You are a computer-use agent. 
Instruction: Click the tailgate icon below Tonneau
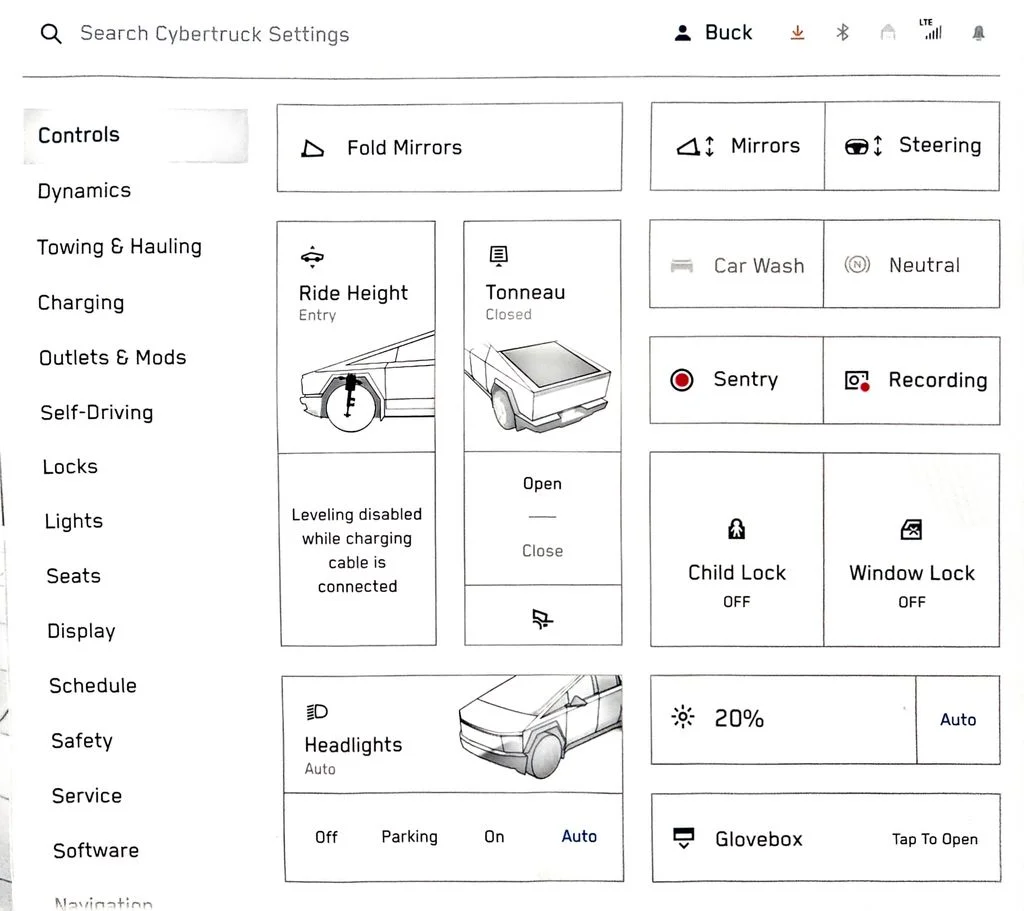click(x=542, y=618)
